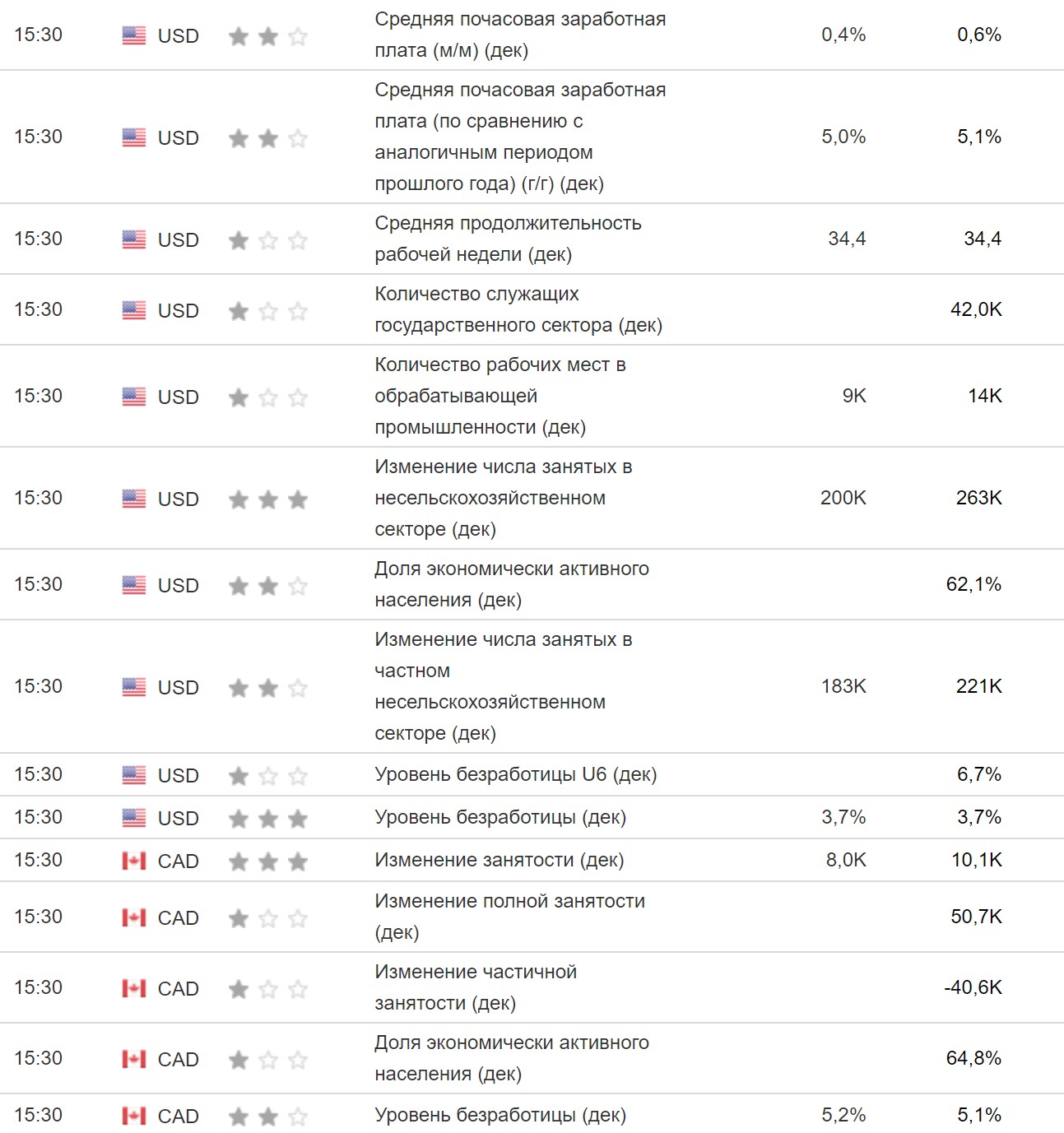Open Canadian Изменение занятости (дек) event
Screen dimensions: 1064x1133
tap(499, 860)
